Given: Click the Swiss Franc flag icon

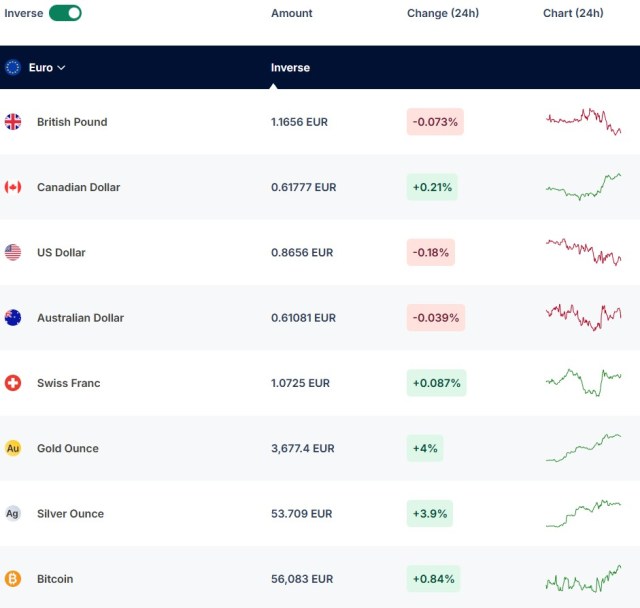Looking at the screenshot, I should (13, 383).
